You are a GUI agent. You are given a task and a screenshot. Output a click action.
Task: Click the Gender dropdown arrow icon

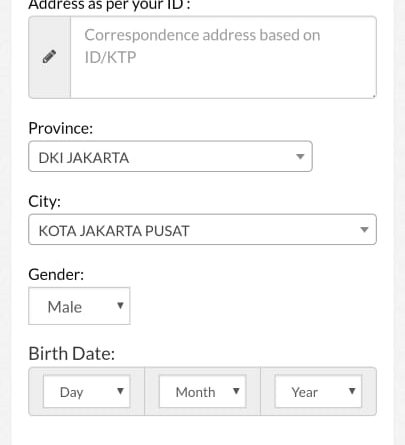[x=120, y=305]
